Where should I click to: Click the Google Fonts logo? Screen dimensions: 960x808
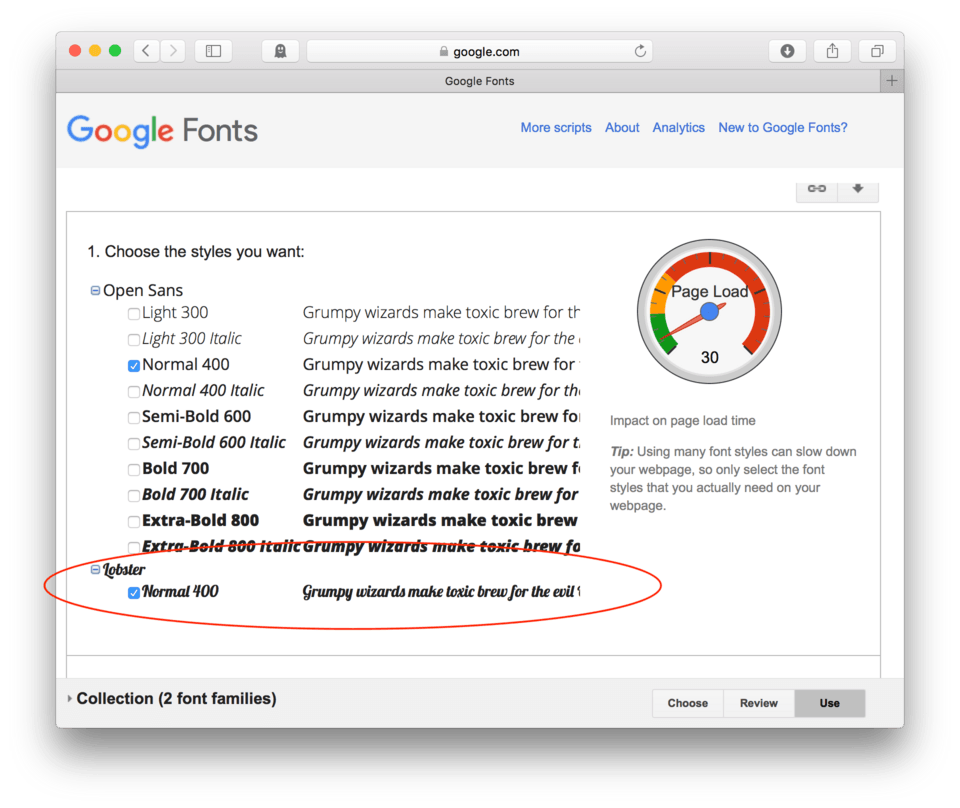click(162, 130)
